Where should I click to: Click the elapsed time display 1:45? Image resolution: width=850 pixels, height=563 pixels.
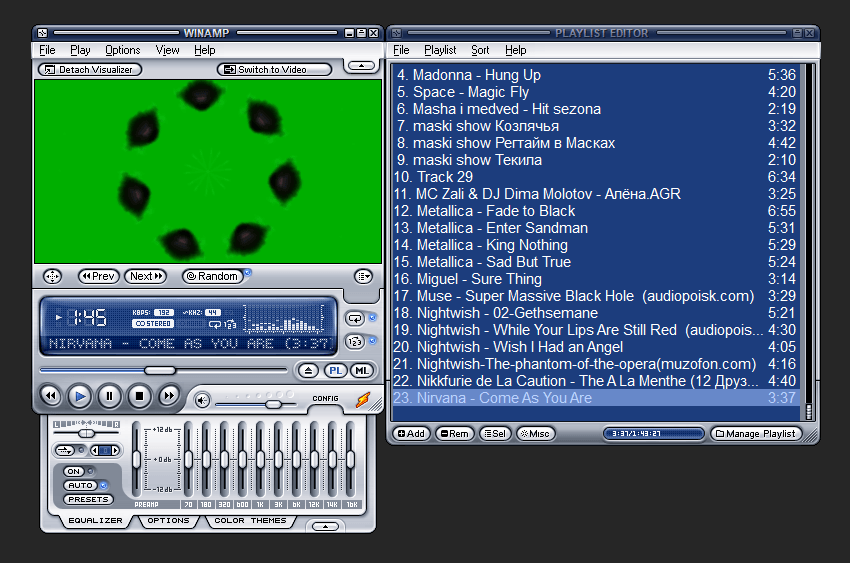pyautogui.click(x=89, y=318)
